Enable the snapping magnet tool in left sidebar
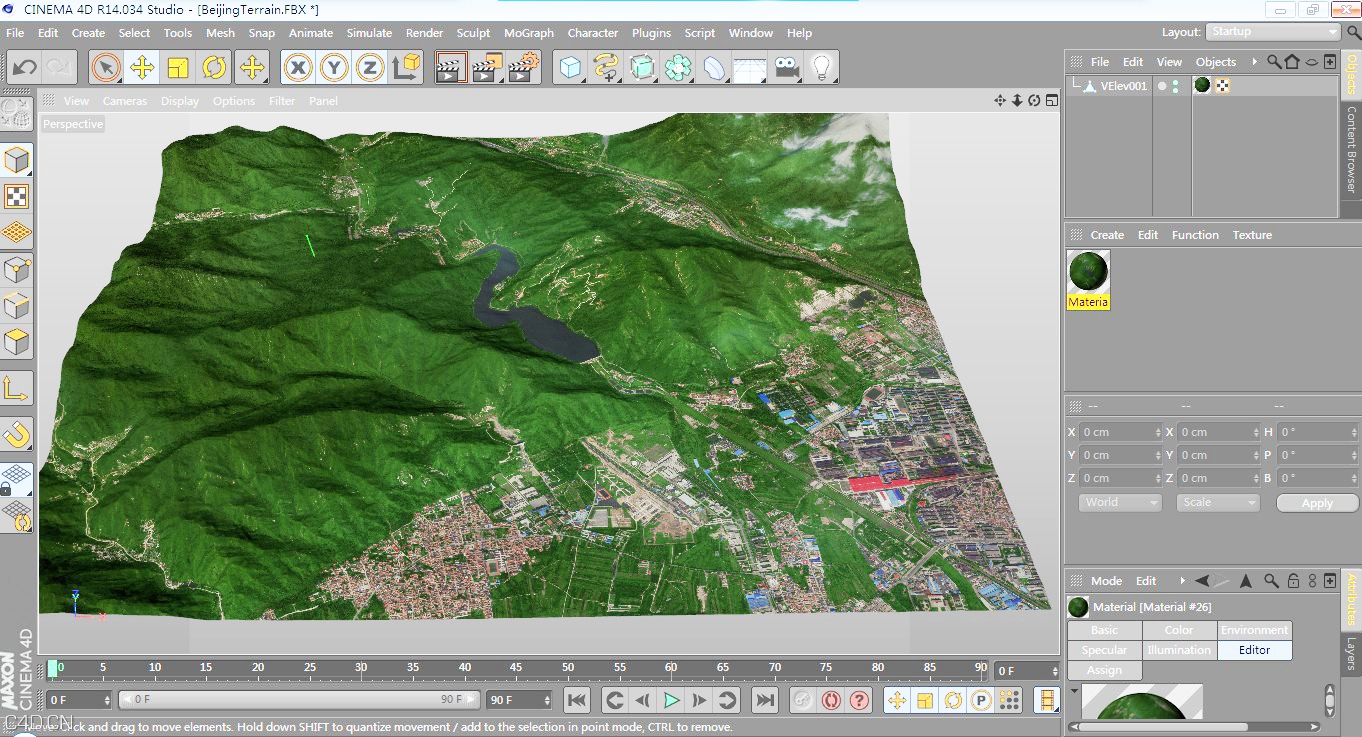Screen dimensions: 1362x737 (x=17, y=434)
